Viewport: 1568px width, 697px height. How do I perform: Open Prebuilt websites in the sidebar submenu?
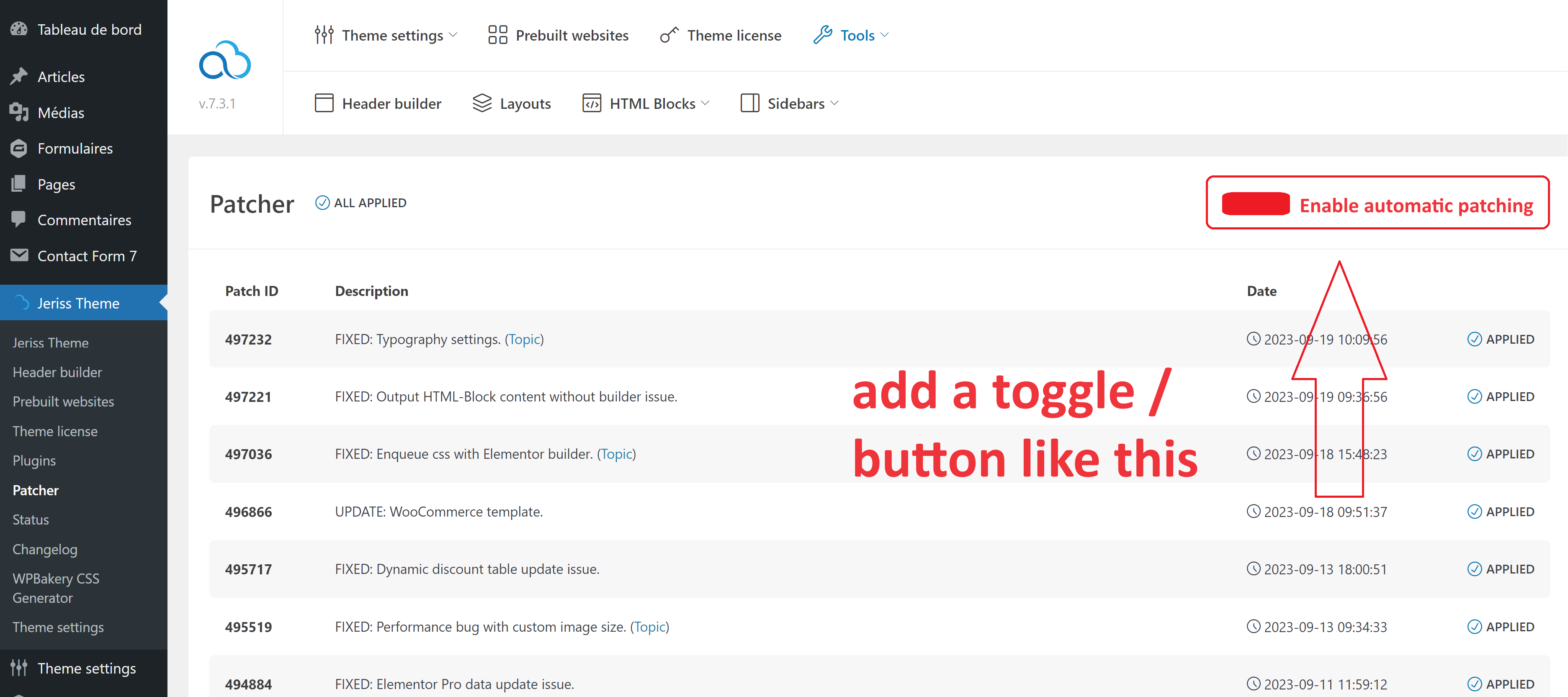tap(63, 402)
